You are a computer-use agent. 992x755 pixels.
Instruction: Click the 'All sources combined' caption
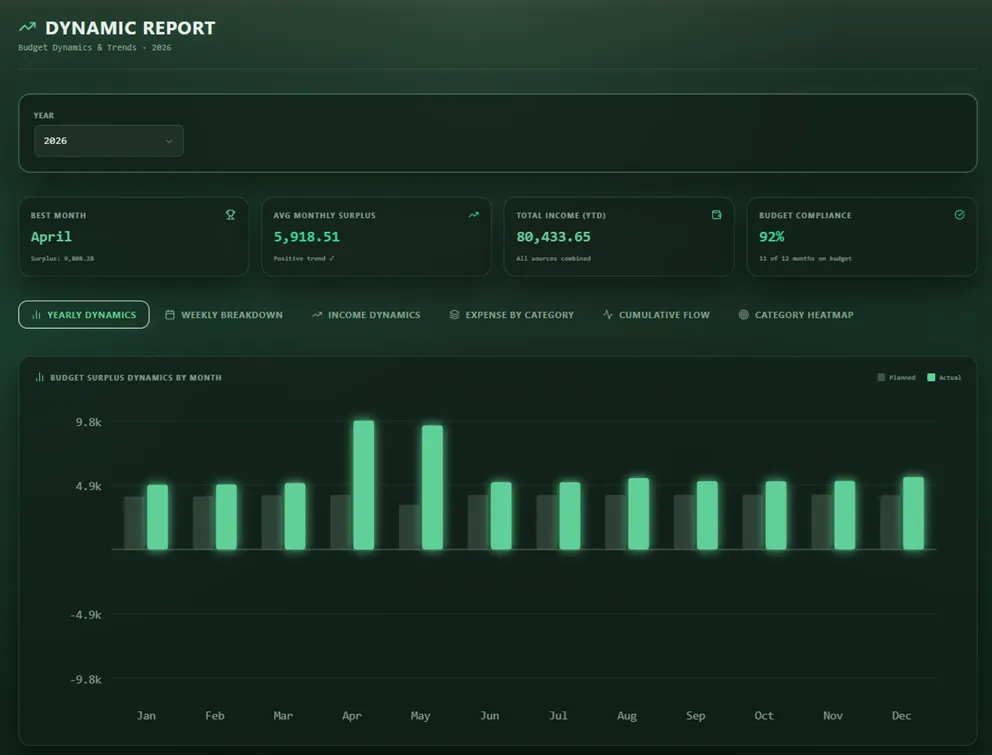tap(553, 258)
